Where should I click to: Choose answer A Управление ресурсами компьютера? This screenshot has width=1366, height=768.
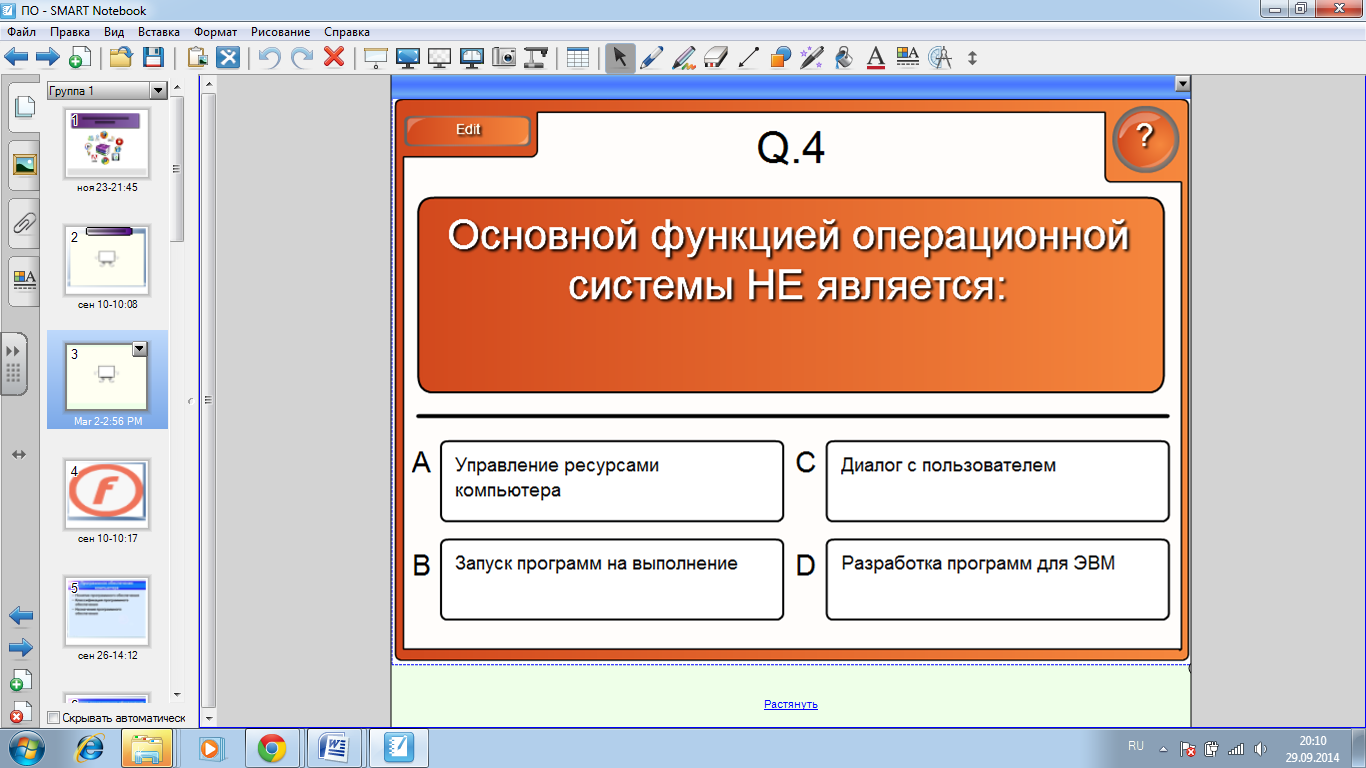coord(612,481)
